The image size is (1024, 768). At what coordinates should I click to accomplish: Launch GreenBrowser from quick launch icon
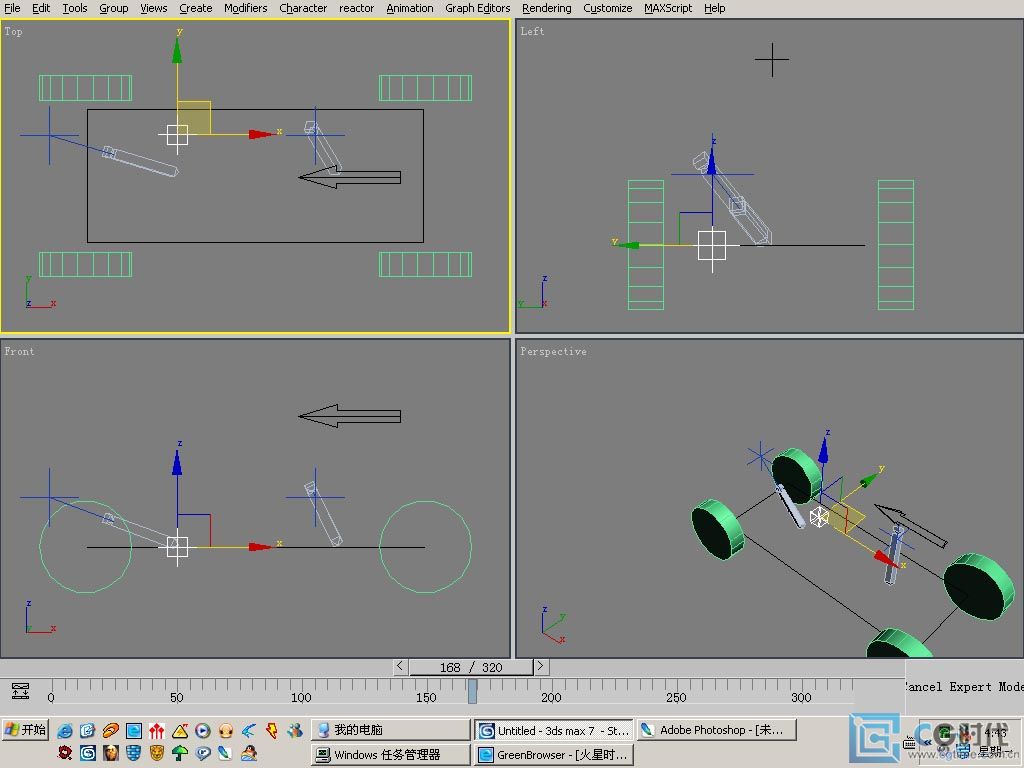pos(134,731)
